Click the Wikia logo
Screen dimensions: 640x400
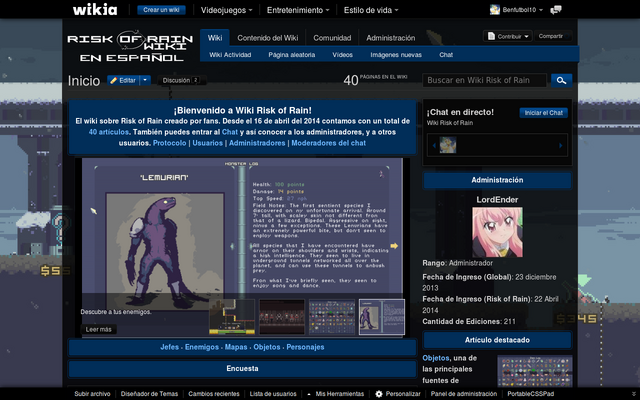(x=95, y=9)
